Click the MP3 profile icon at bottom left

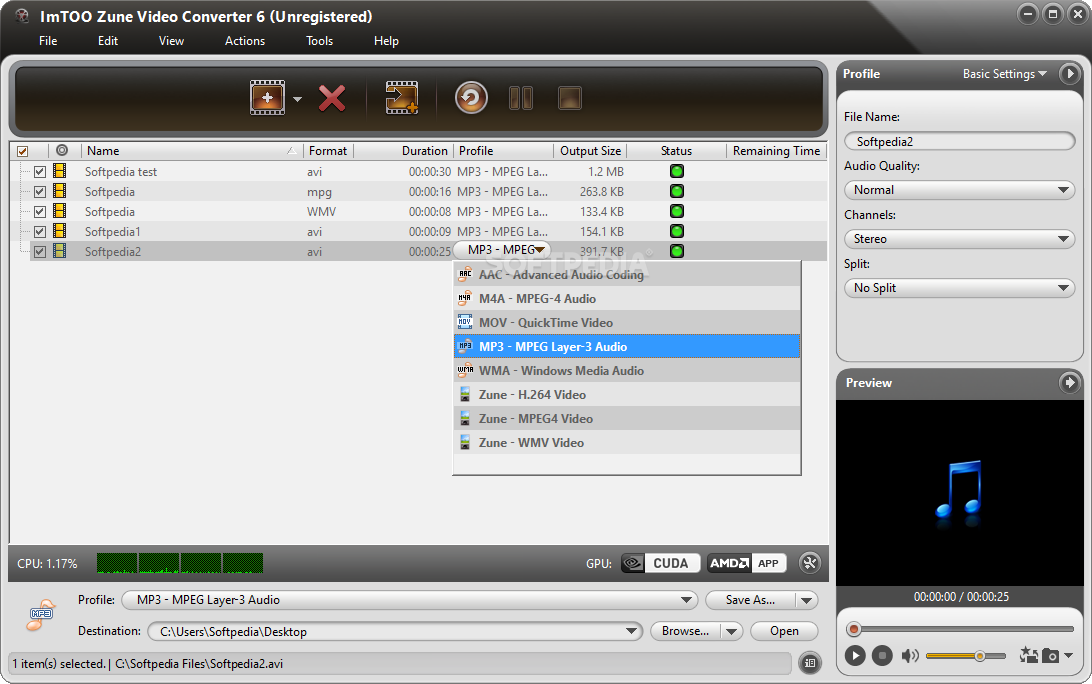point(41,614)
